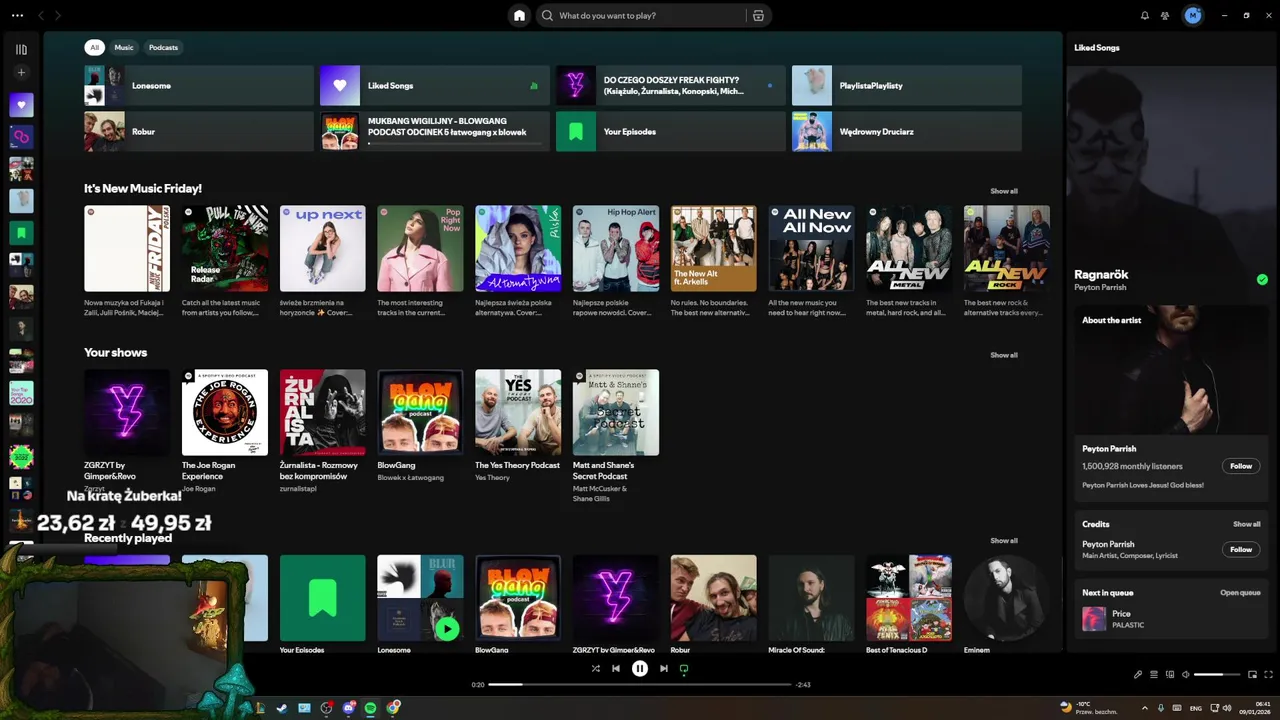Open Liked Songs in the sidebar
This screenshot has width=1280, height=720.
pos(21,105)
